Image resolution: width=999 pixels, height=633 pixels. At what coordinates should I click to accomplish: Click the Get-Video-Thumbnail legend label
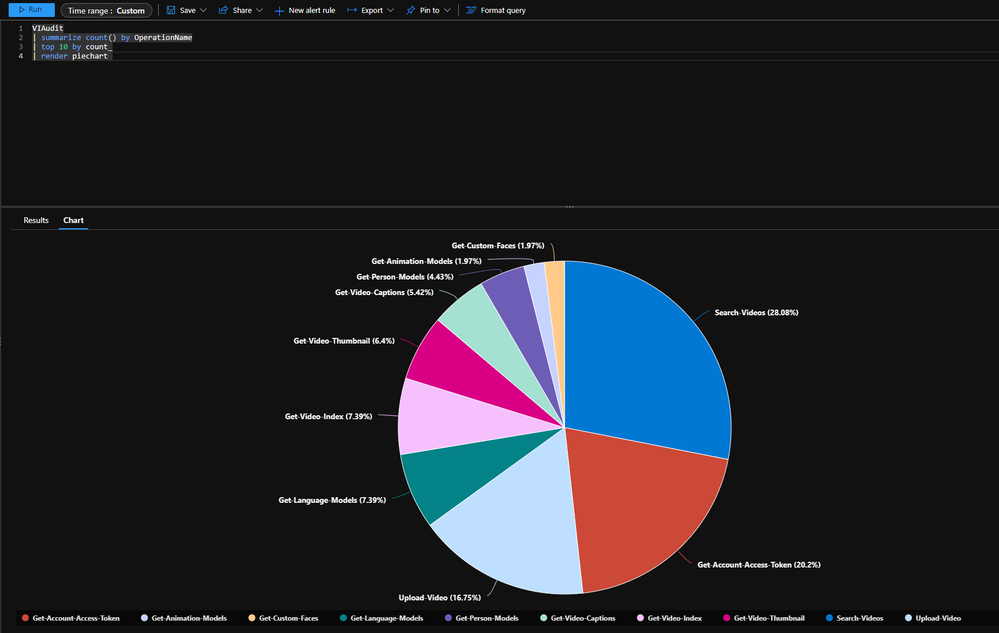[769, 618]
